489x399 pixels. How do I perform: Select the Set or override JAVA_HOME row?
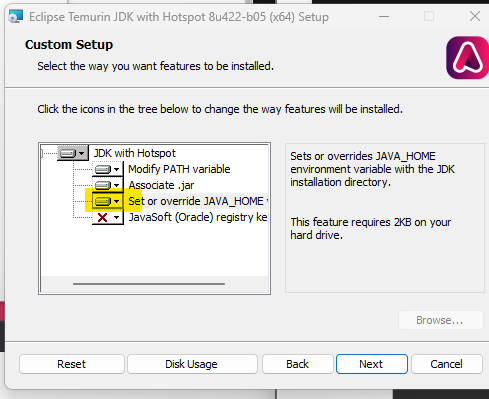pos(198,201)
